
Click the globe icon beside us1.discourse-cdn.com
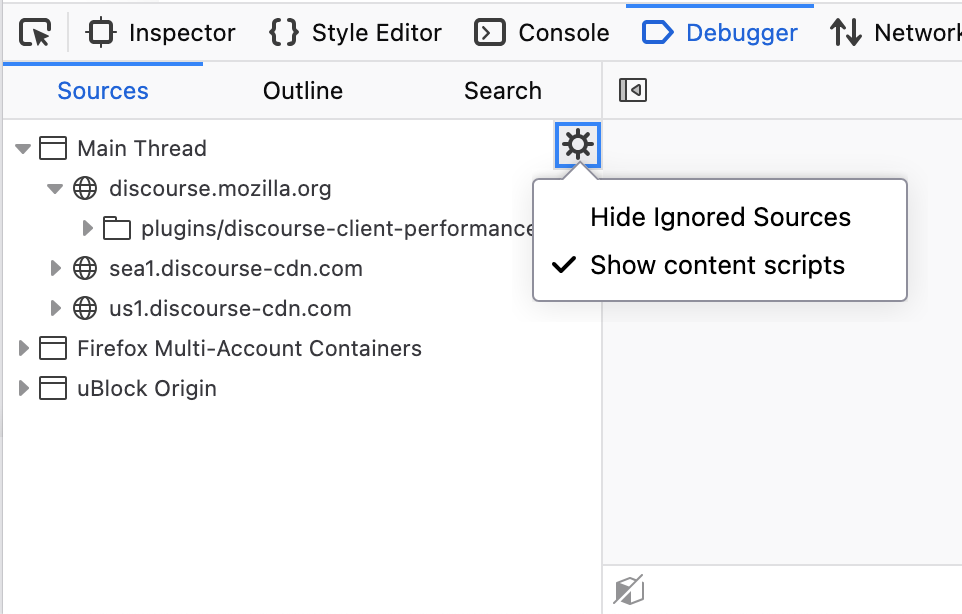86,308
